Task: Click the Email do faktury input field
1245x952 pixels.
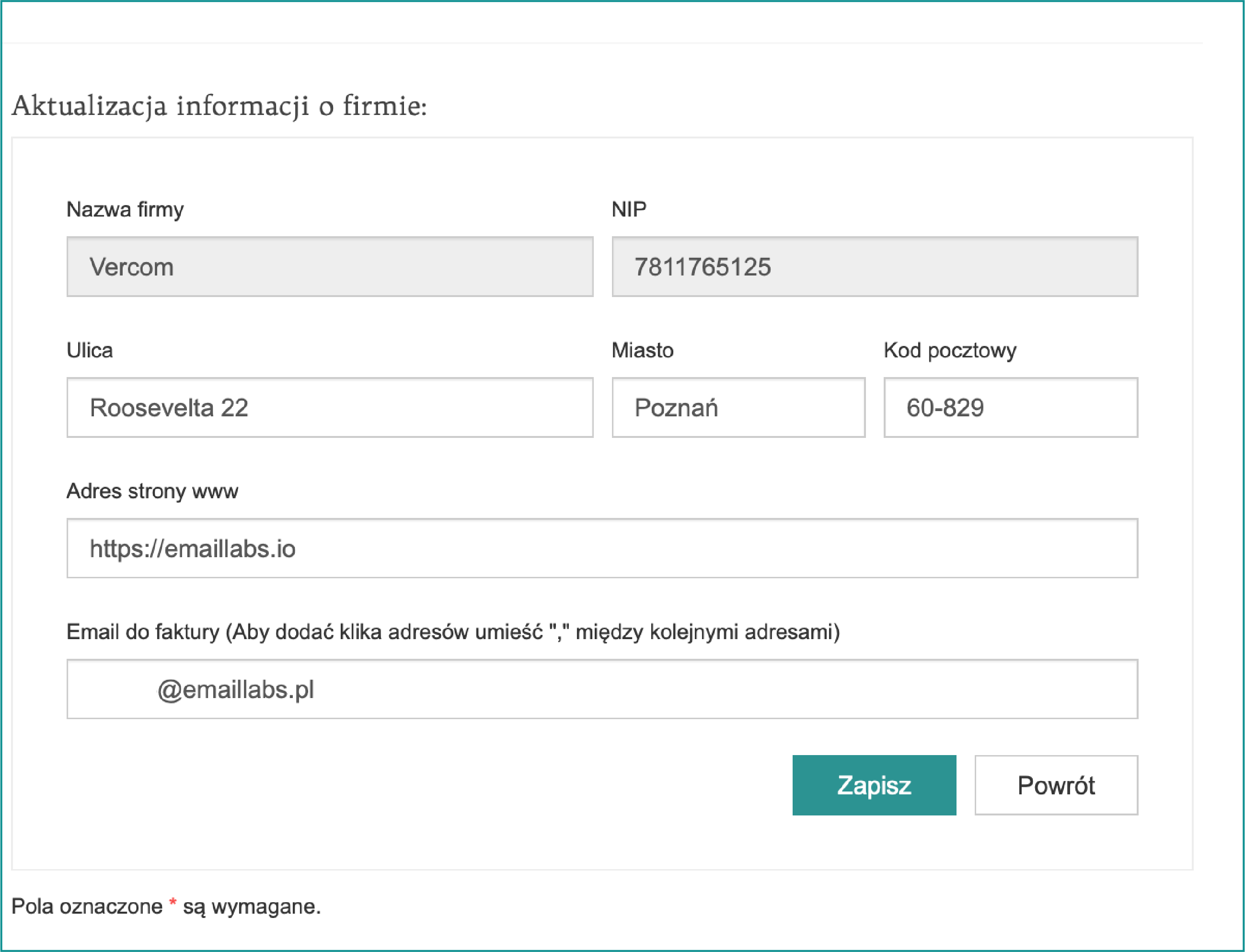Action: [602, 689]
